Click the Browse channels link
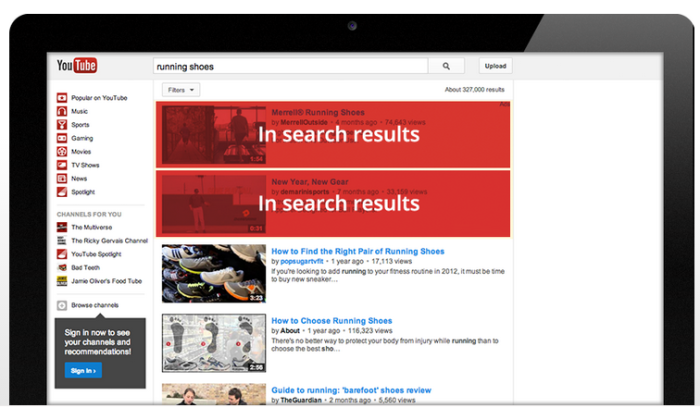The width and height of the screenshot is (700, 420). click(95, 305)
